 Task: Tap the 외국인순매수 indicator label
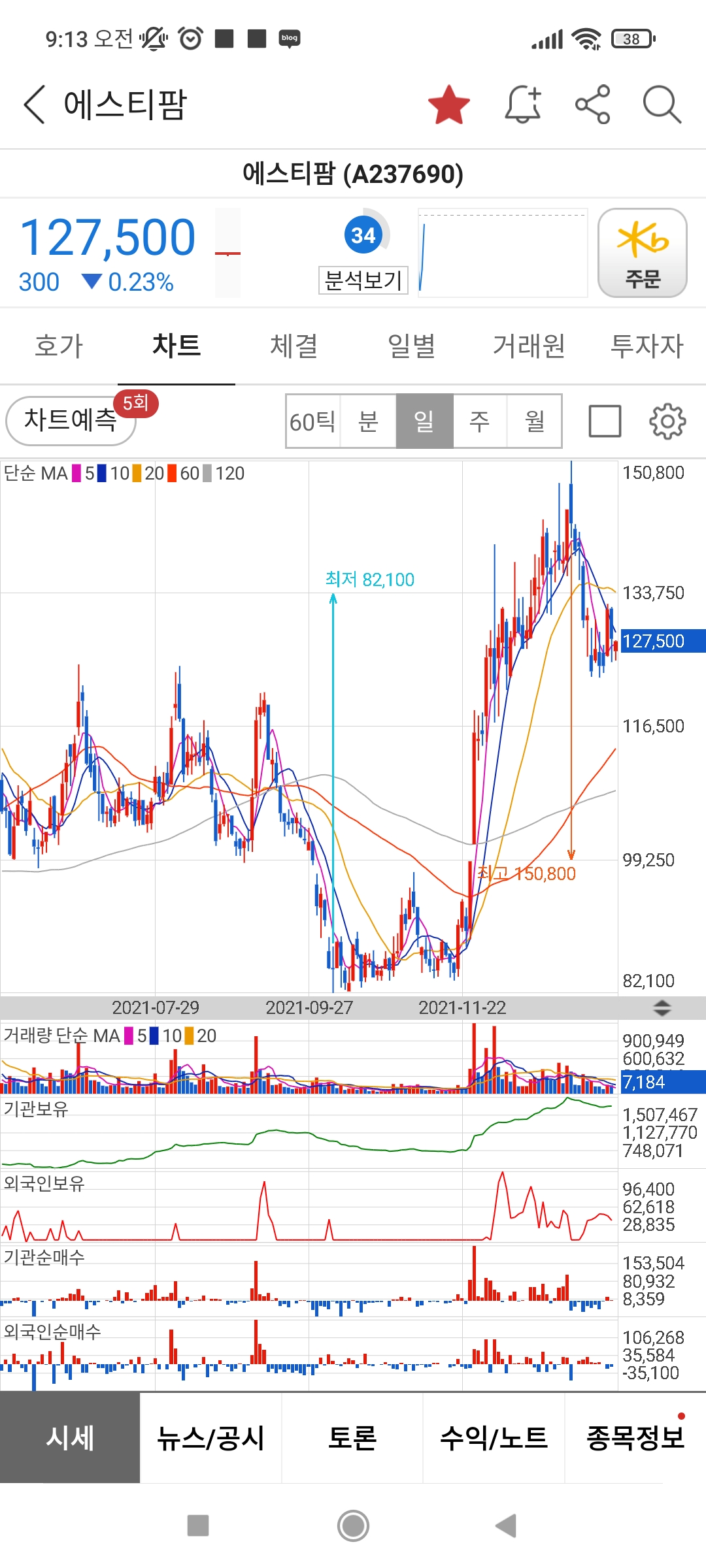[x=52, y=1331]
